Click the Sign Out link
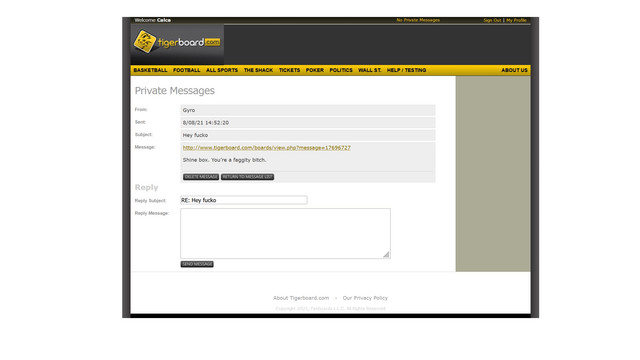The width and height of the screenshot is (640, 360). [x=492, y=20]
